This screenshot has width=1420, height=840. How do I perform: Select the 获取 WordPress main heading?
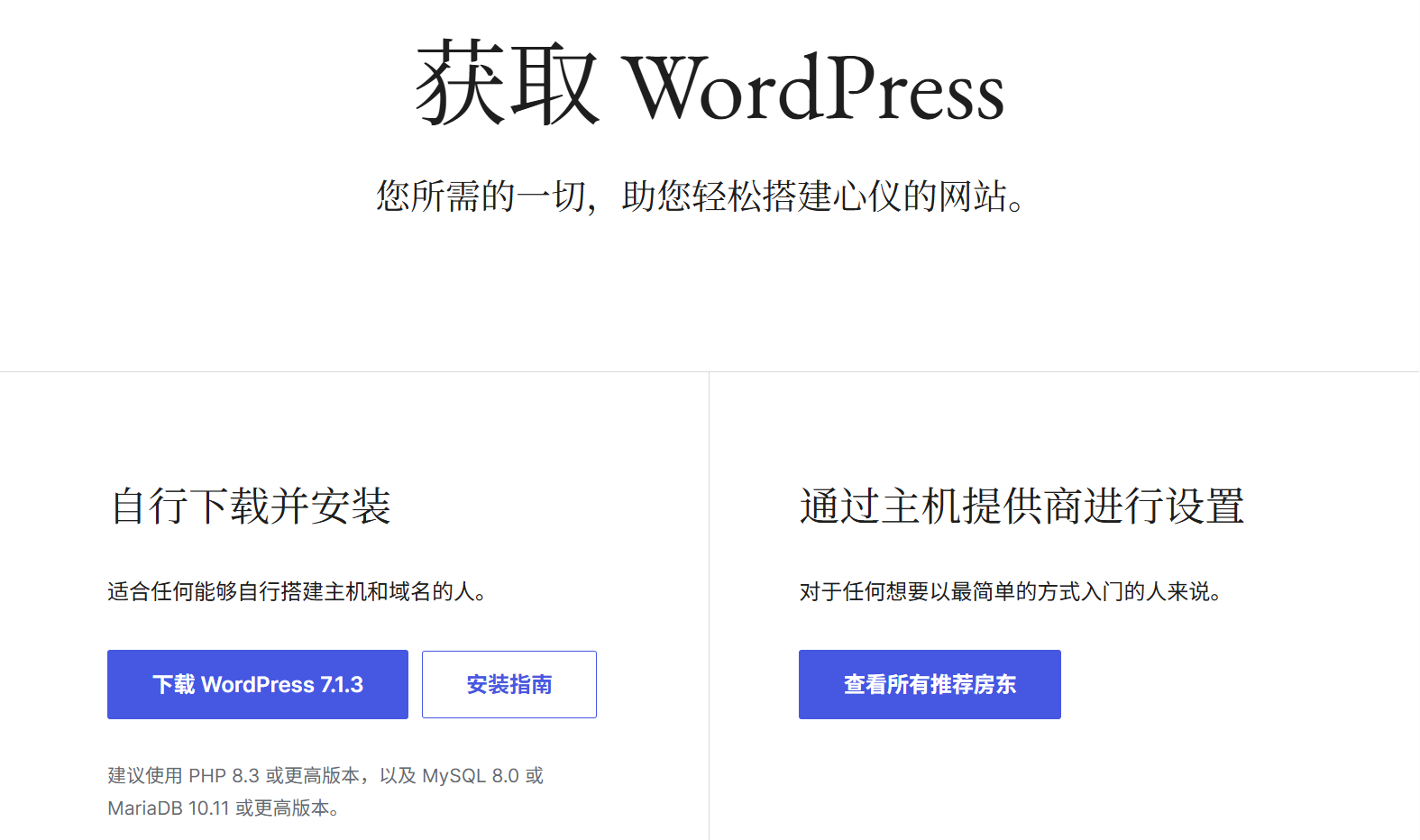pos(710,85)
